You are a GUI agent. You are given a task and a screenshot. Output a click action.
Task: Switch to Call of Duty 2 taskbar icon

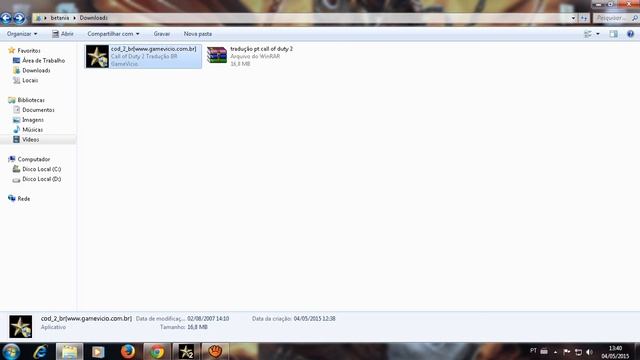tap(186, 351)
